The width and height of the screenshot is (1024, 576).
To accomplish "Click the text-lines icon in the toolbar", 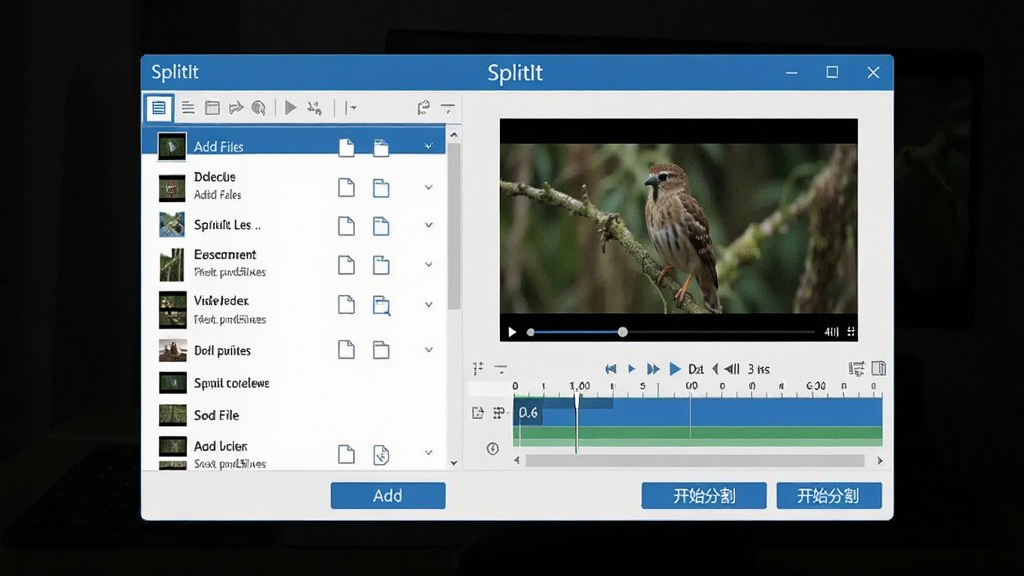I will [x=188, y=108].
